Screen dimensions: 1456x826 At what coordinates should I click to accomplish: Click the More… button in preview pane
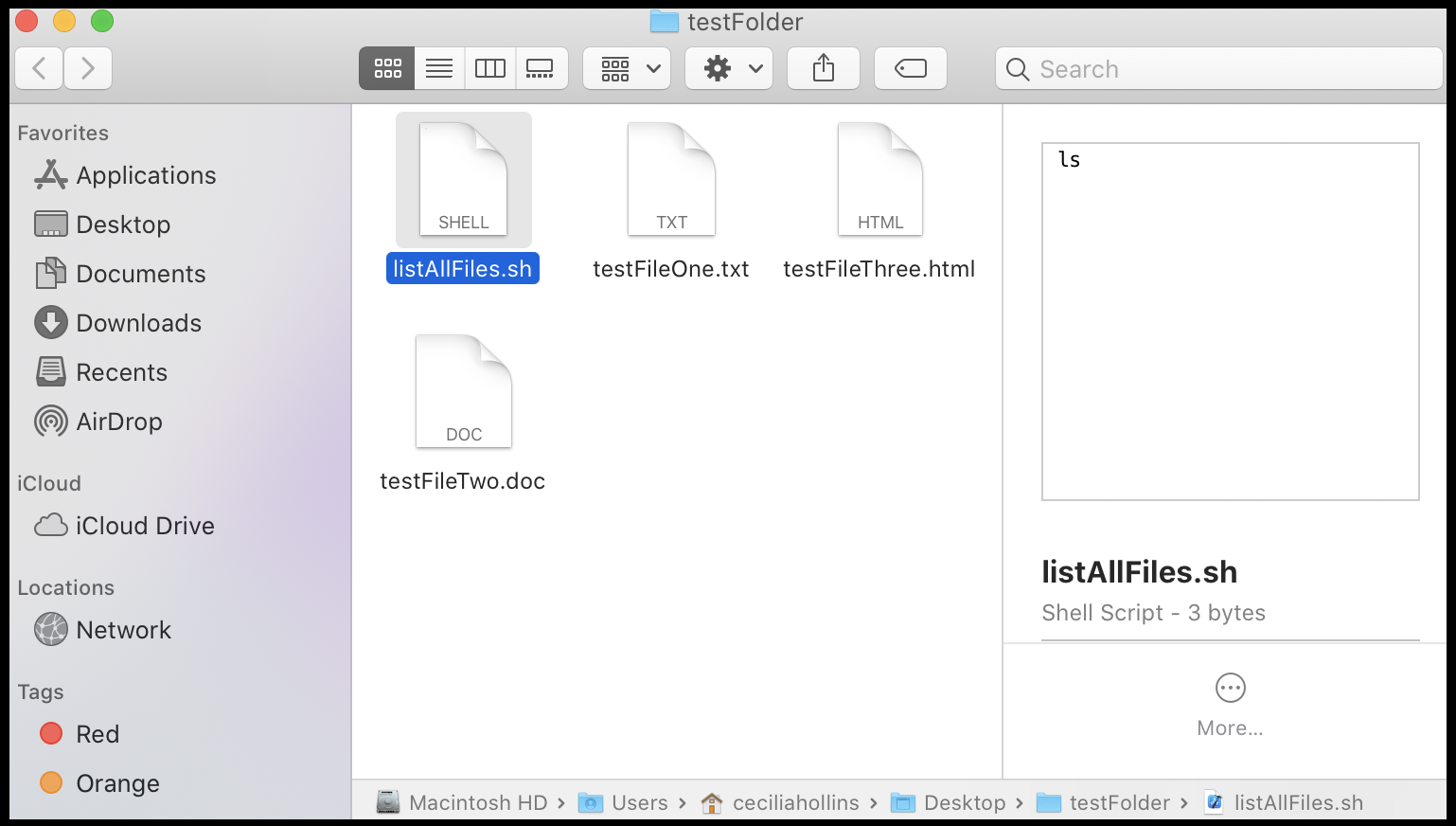(x=1230, y=703)
